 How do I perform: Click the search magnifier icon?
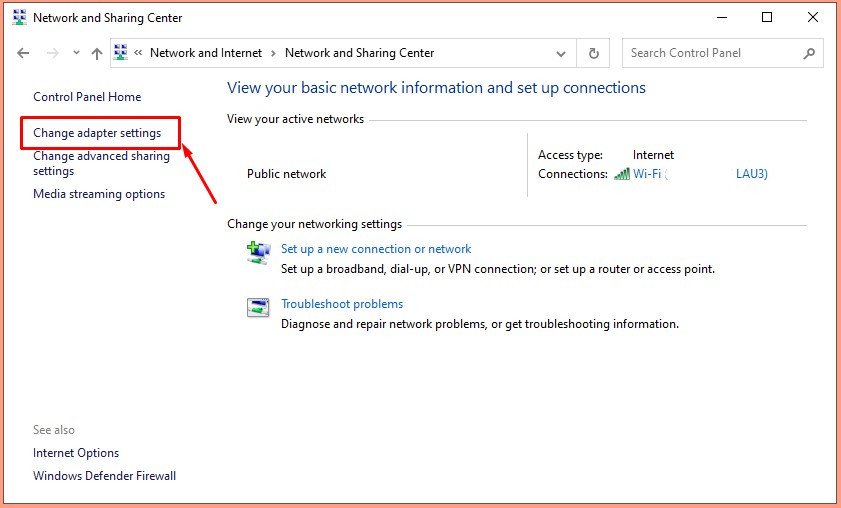click(809, 53)
